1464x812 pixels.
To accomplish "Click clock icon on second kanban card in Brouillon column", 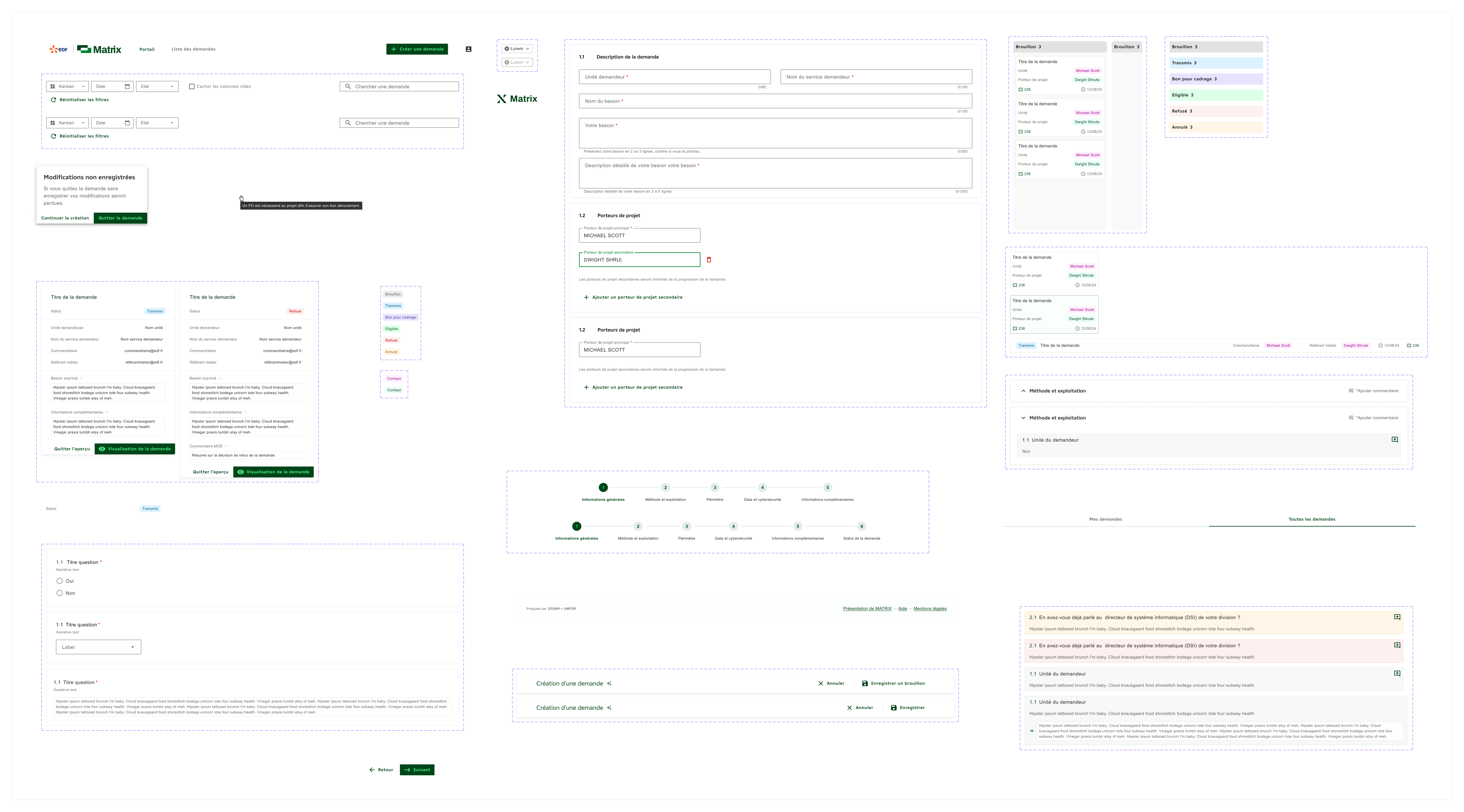I will pos(1083,132).
